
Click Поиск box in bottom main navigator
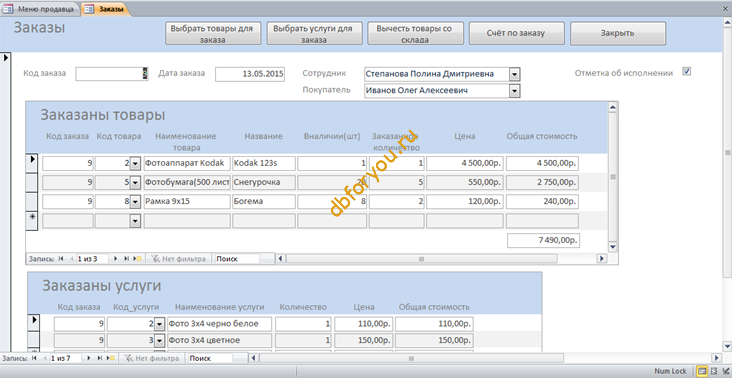(x=211, y=358)
